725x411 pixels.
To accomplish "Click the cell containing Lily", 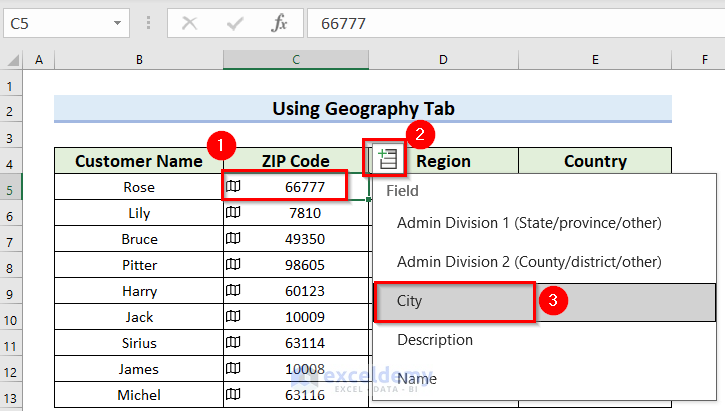I will pyautogui.click(x=139, y=213).
